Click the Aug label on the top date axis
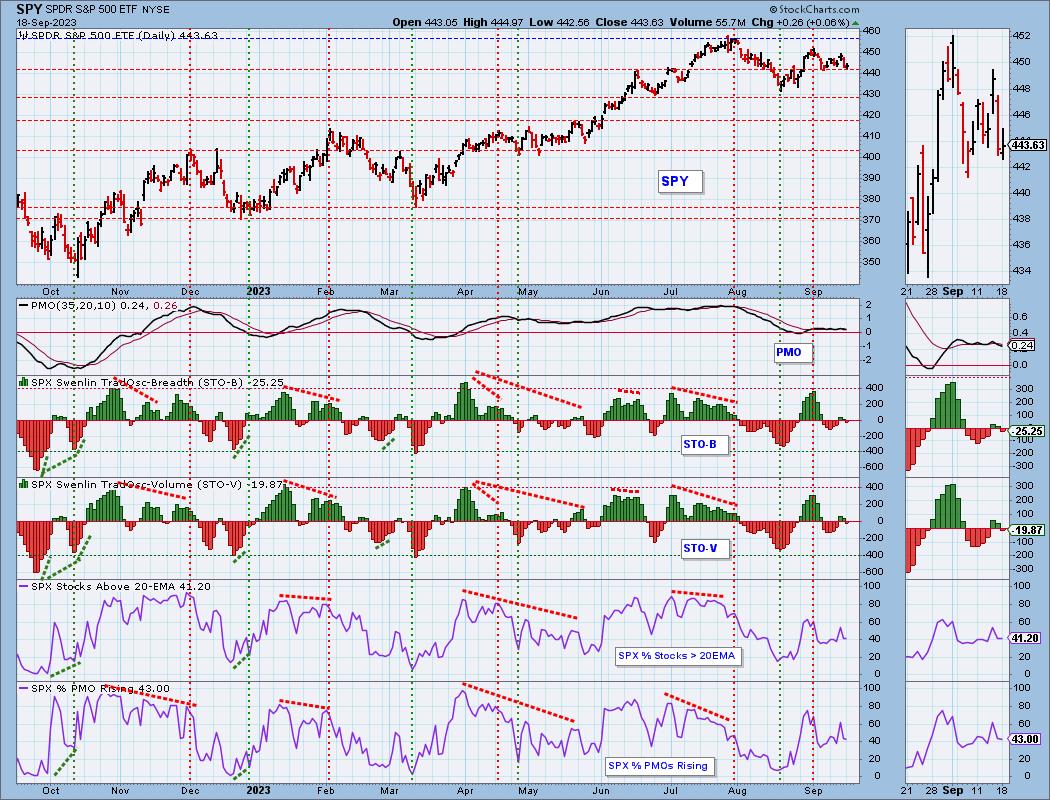This screenshot has height=800, width=1050. pyautogui.click(x=737, y=292)
